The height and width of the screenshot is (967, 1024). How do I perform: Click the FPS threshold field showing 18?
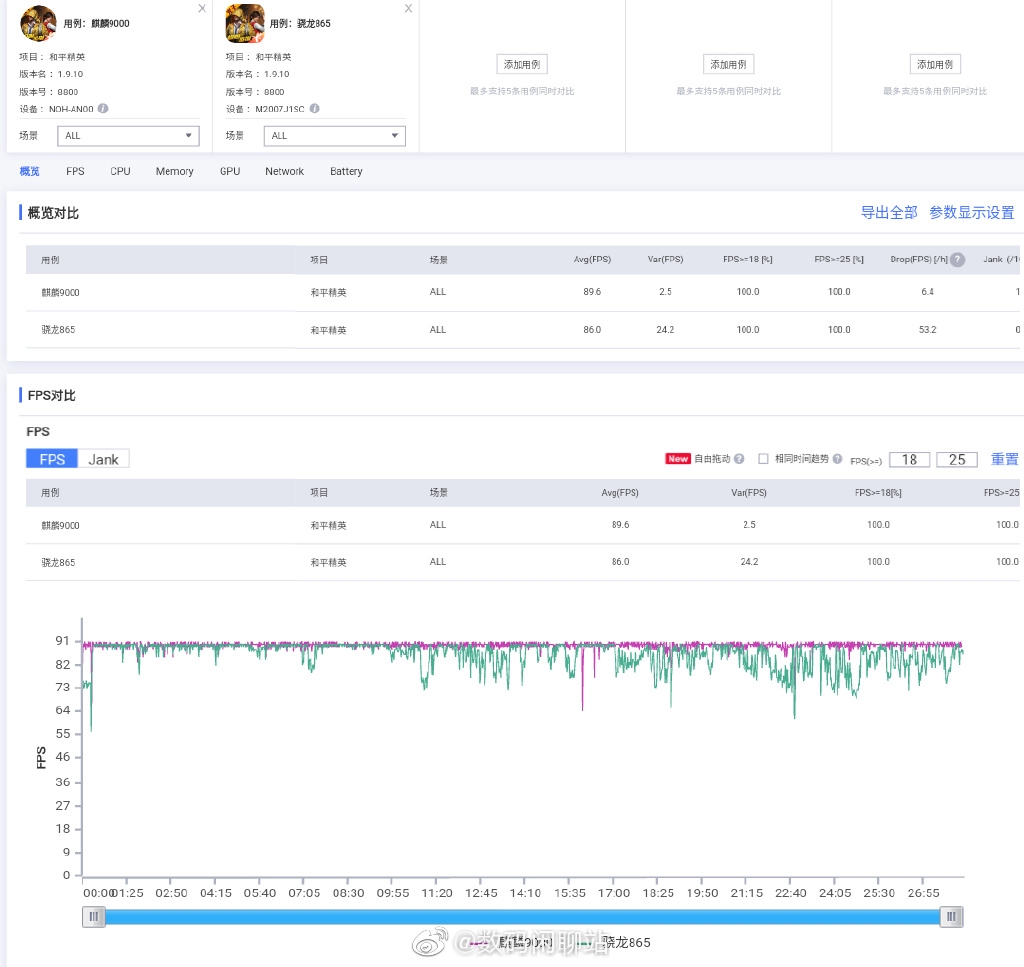click(909, 459)
